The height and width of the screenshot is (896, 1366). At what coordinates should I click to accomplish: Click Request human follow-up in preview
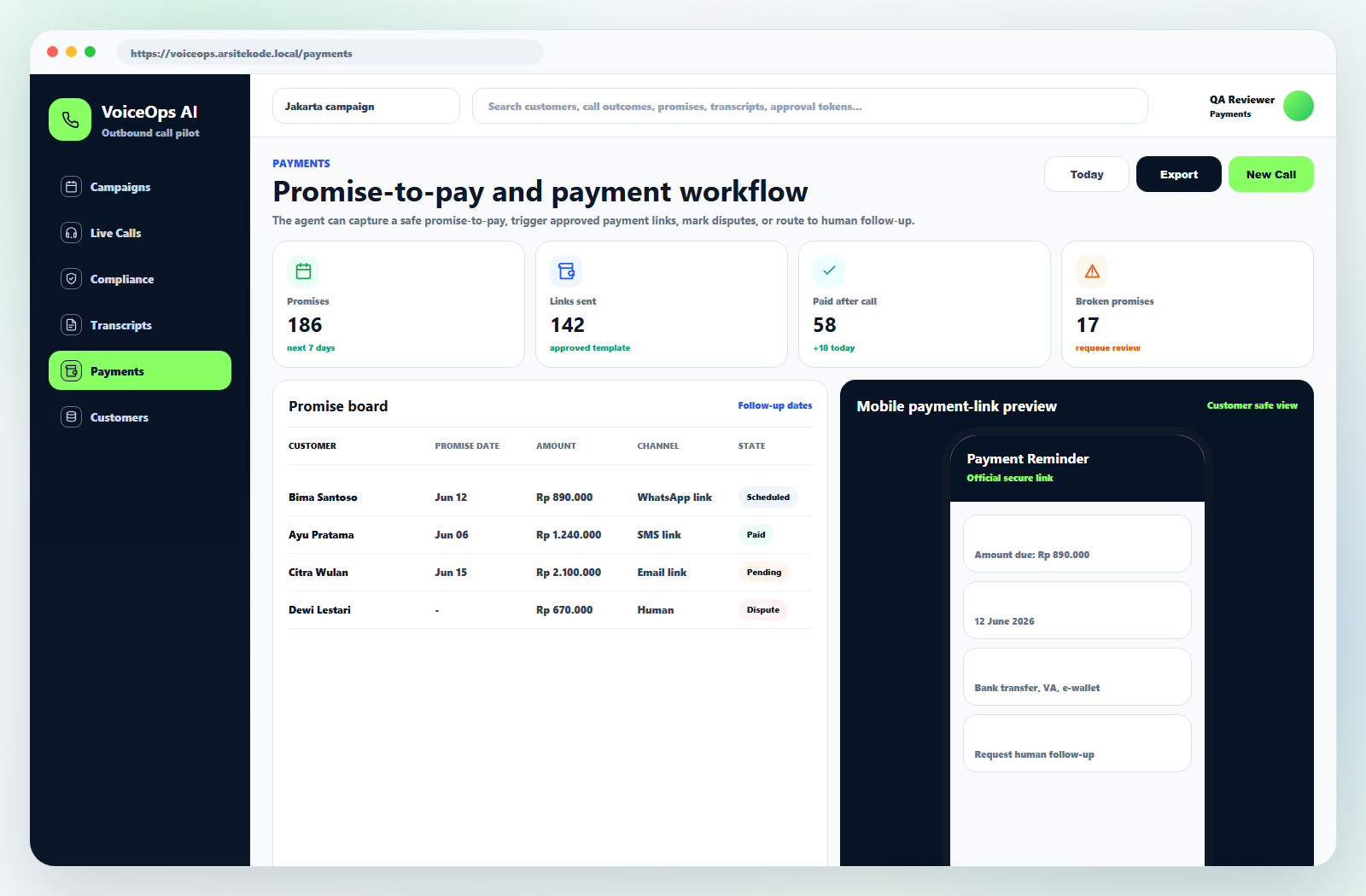1077,743
